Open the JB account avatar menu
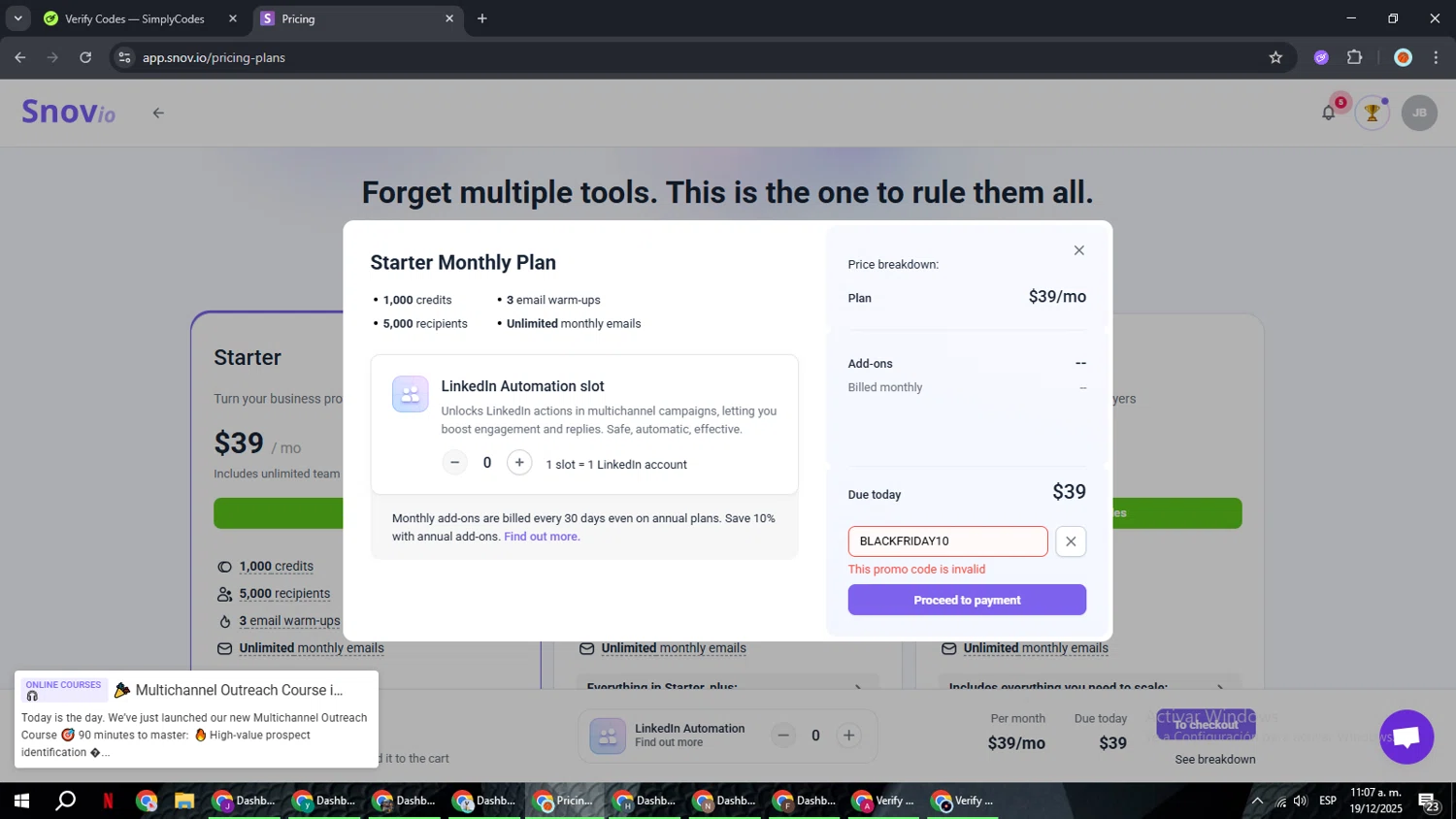This screenshot has width=1456, height=819. (x=1419, y=113)
